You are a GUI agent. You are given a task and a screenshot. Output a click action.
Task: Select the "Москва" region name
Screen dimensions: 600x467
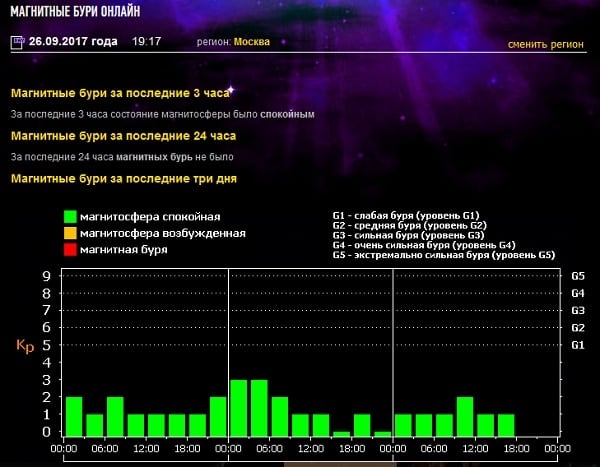tap(251, 42)
